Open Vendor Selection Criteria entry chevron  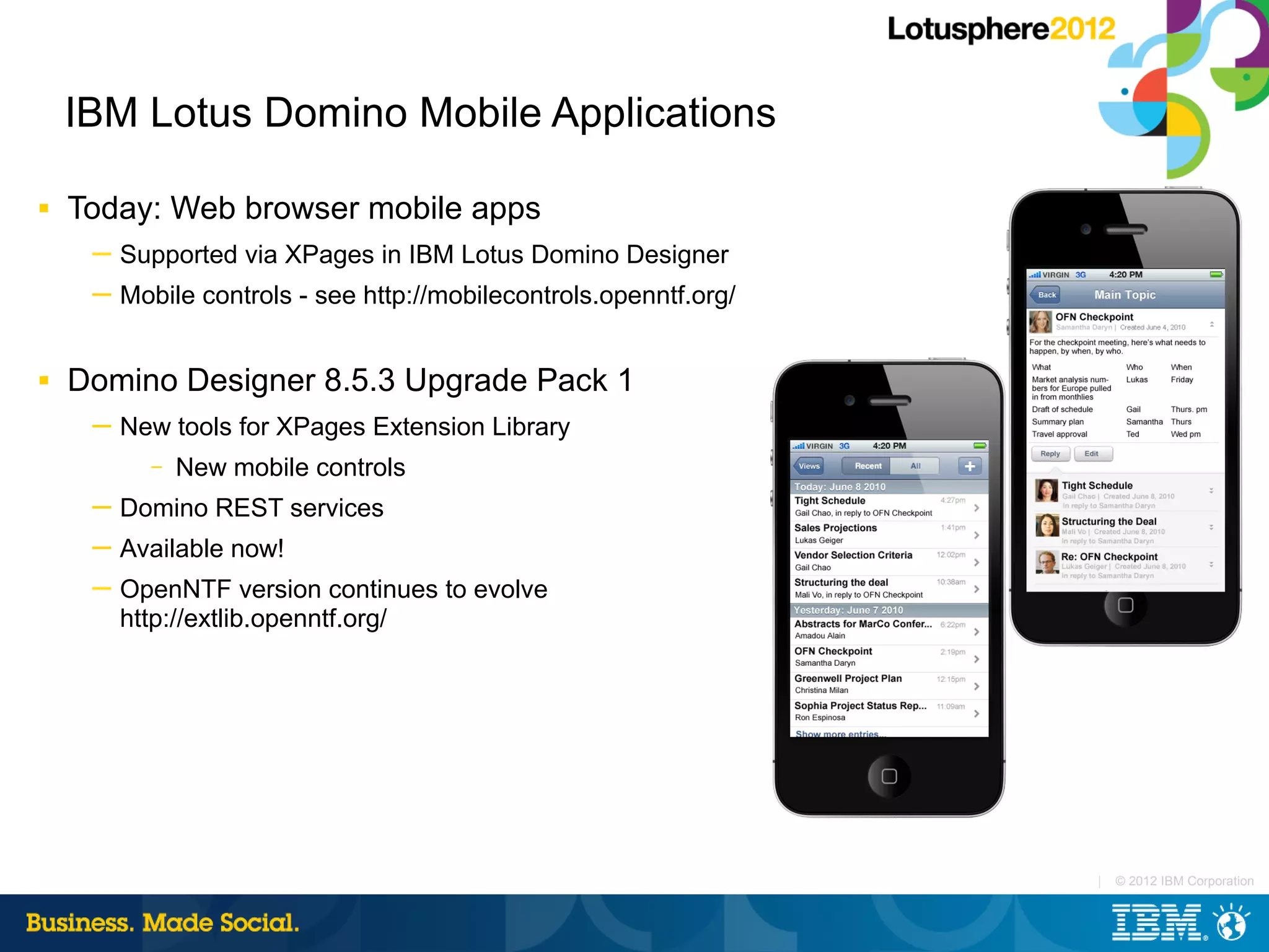pos(977,562)
